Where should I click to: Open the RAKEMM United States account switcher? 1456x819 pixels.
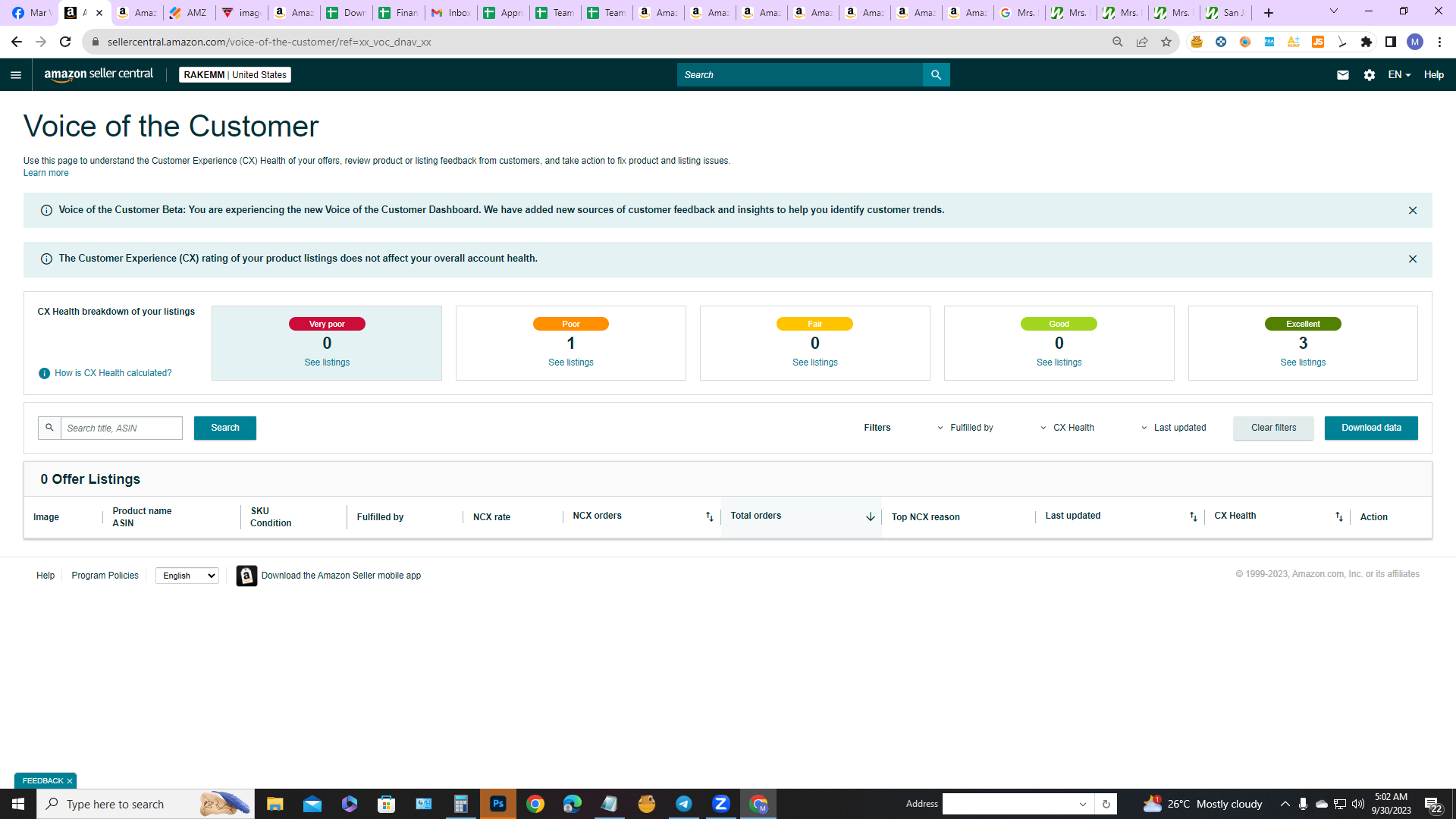[x=235, y=75]
